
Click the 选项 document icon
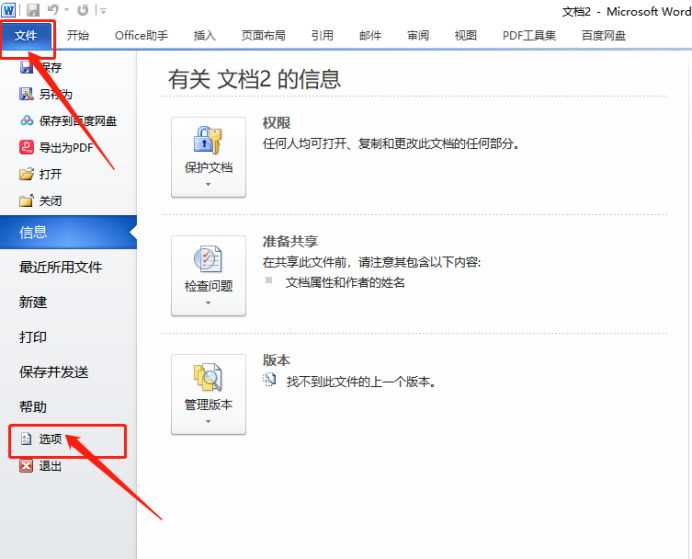[26, 439]
